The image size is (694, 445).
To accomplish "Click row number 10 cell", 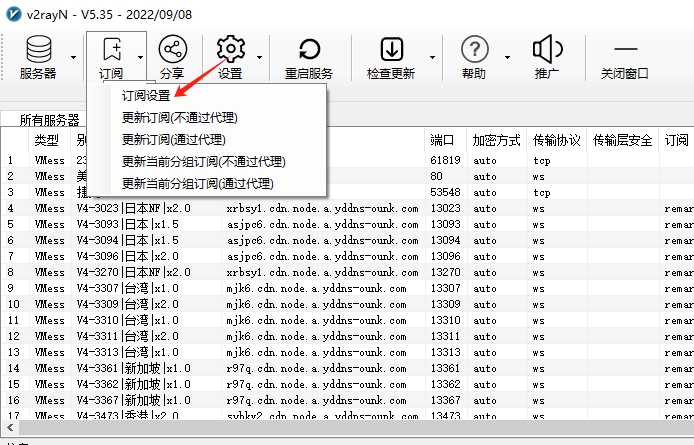I will coord(14,304).
